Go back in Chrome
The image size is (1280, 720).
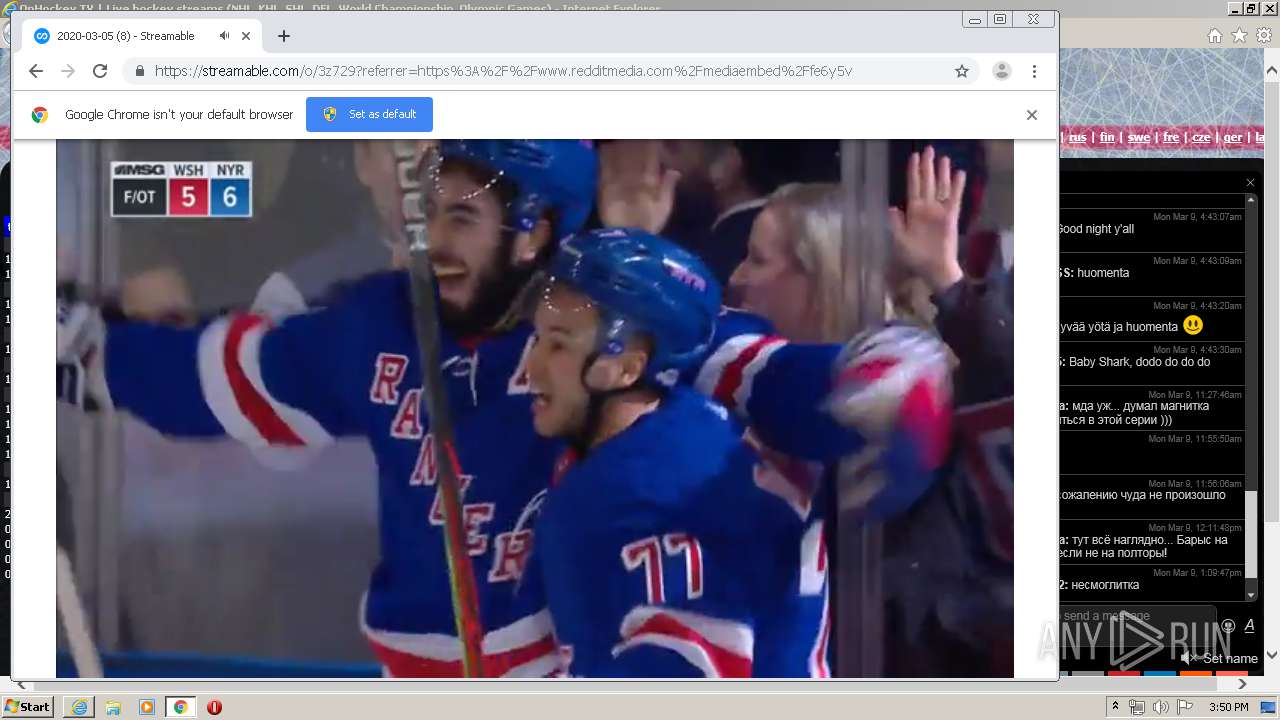point(36,71)
